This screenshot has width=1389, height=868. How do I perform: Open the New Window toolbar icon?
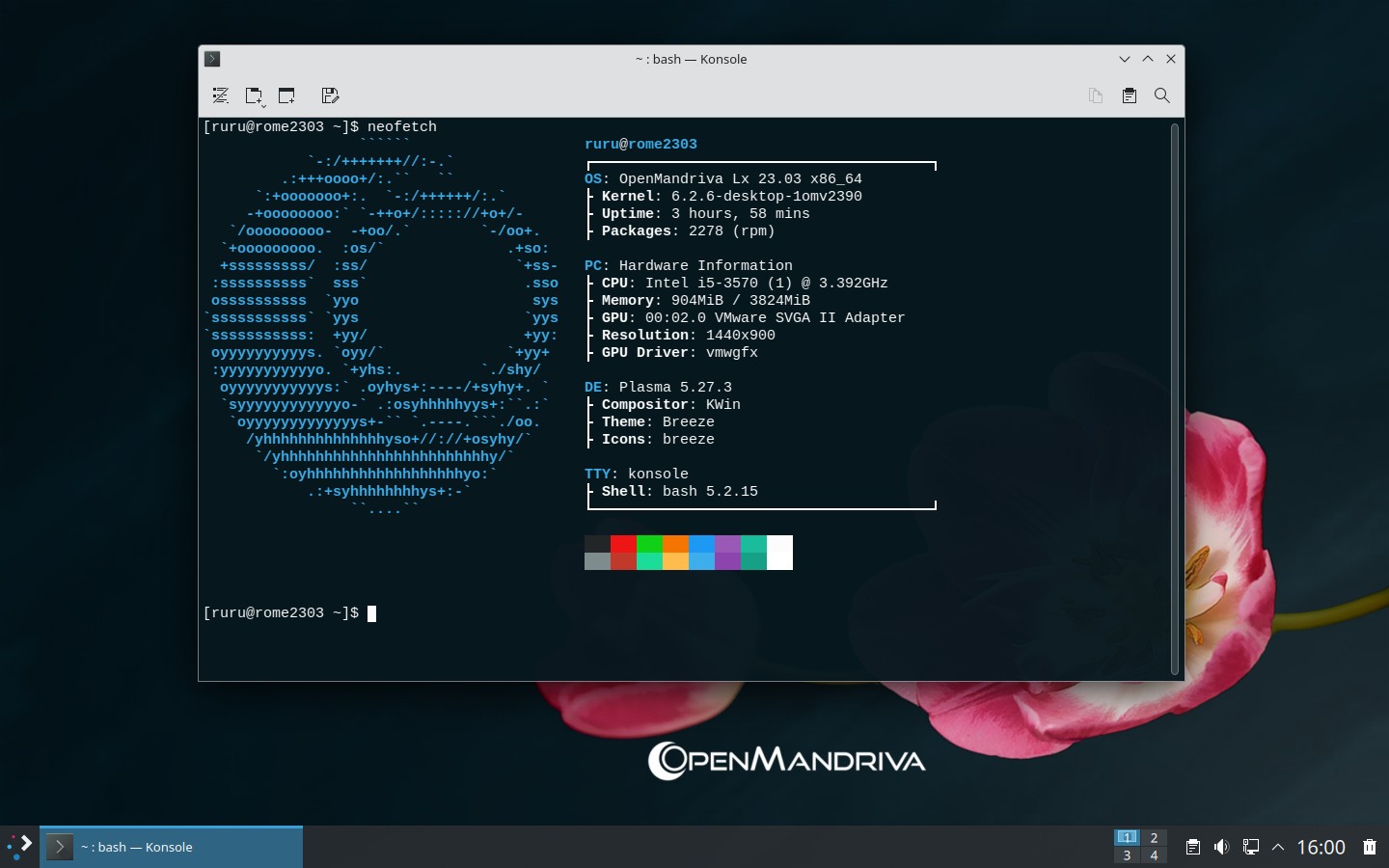click(x=286, y=95)
